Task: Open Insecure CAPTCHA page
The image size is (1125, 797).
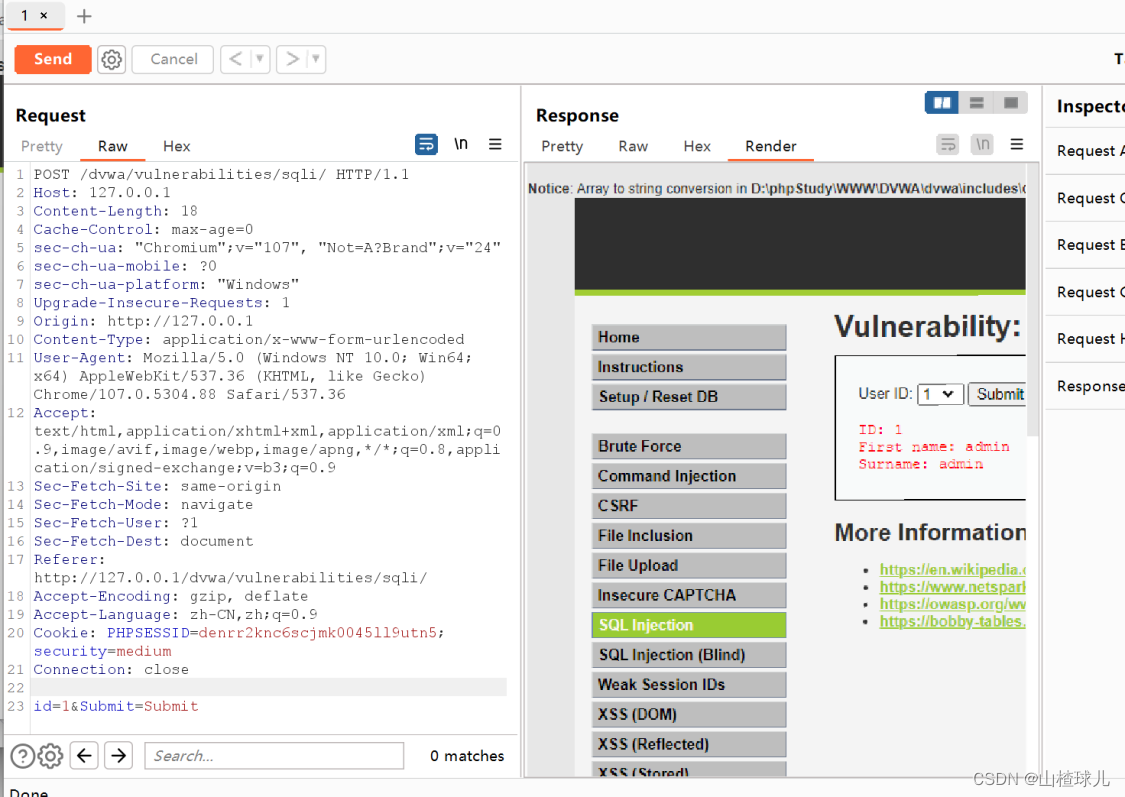Action: pos(689,595)
